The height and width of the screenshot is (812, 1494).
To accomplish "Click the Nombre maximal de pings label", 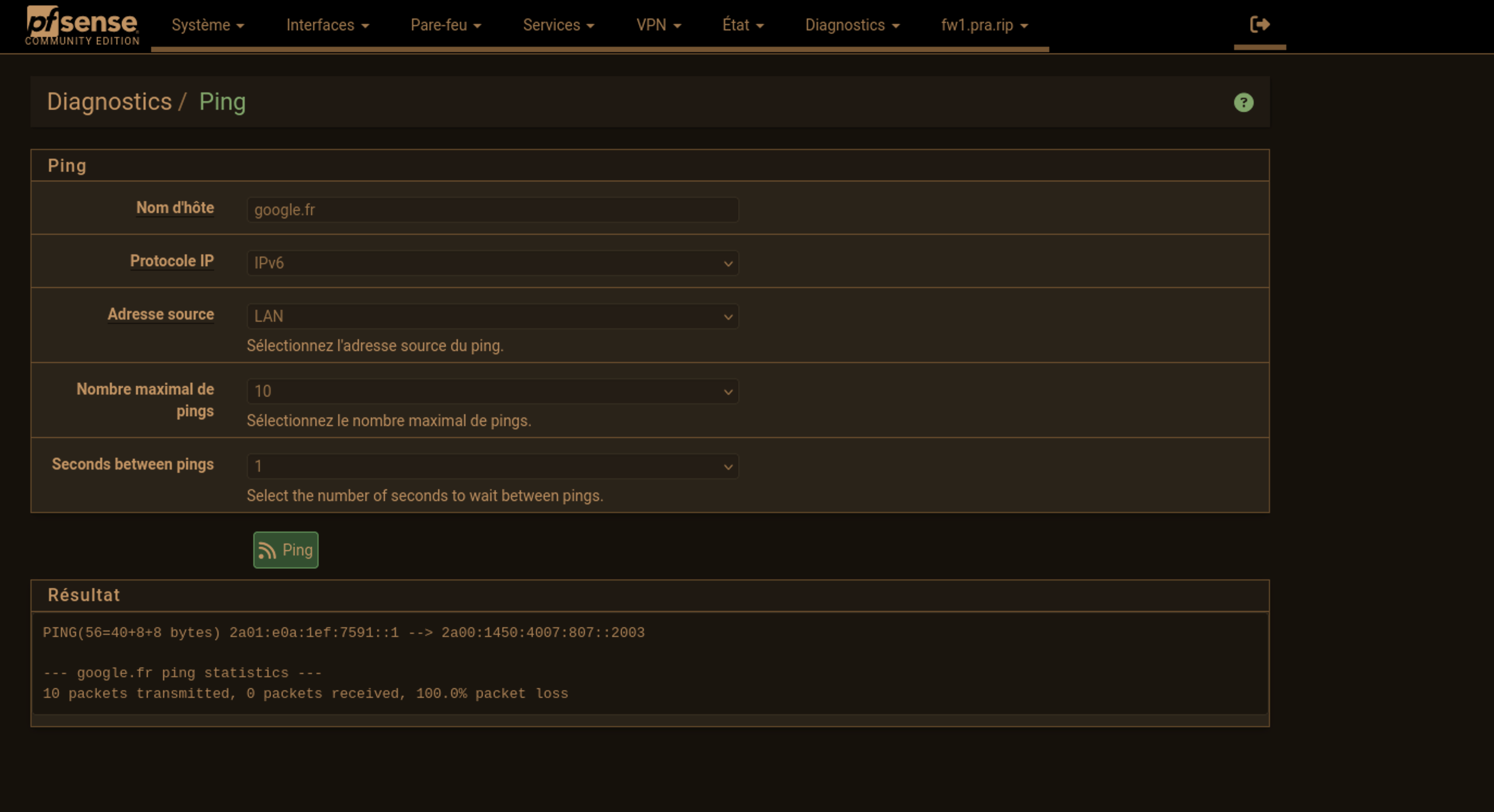I will pyautogui.click(x=145, y=399).
